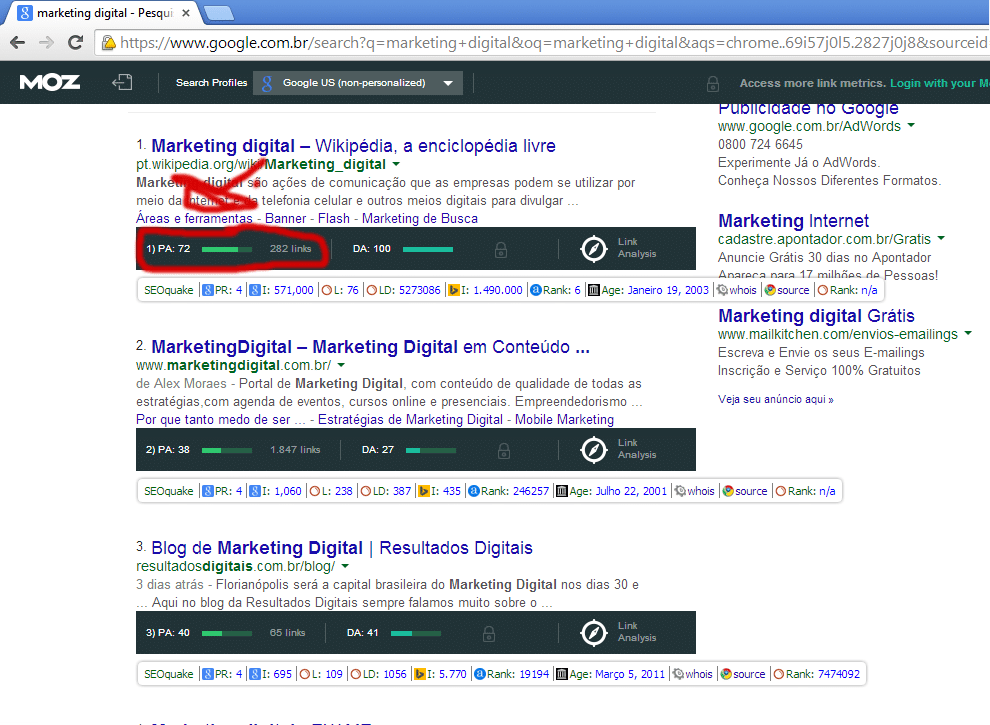Click Bing index I: 1.490.000 value
Viewport: 990px width, 725px height.
(x=486, y=290)
